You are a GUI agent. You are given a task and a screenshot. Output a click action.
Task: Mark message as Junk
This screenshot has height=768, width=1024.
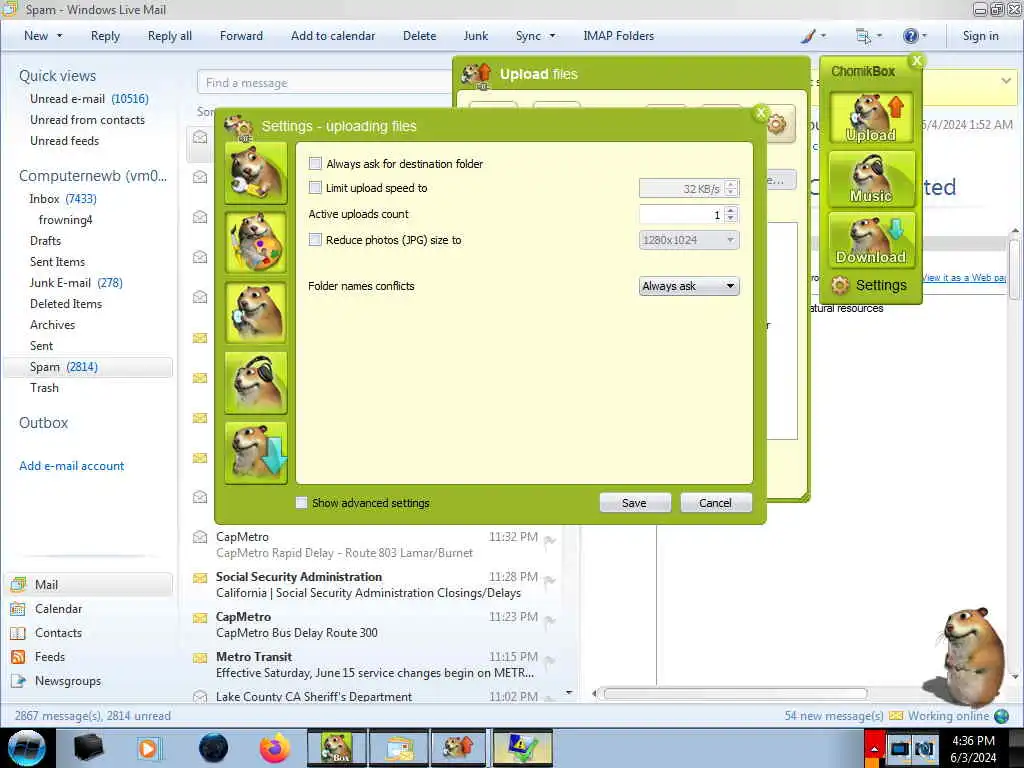[475, 36]
